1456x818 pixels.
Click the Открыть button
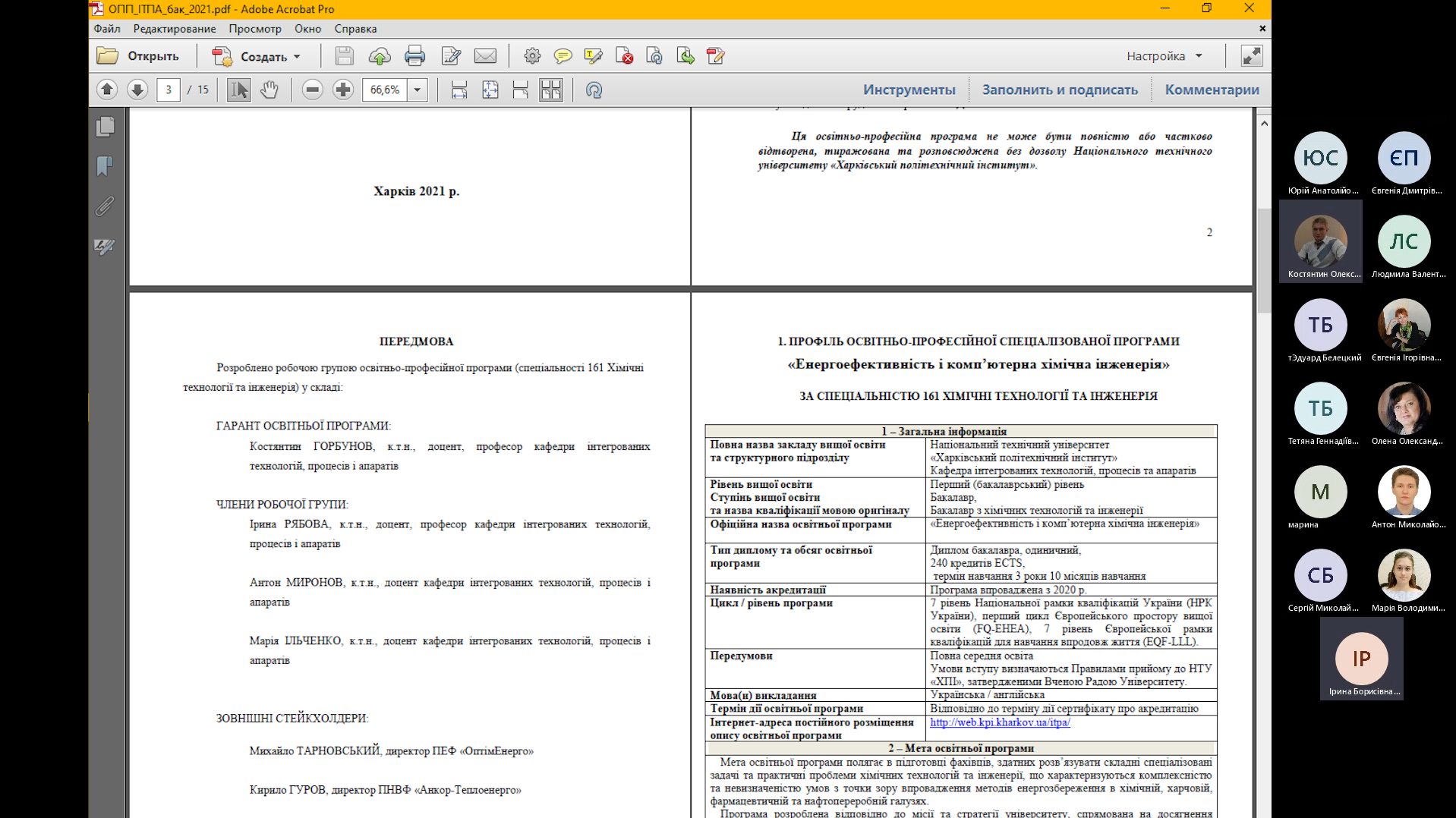(x=139, y=56)
